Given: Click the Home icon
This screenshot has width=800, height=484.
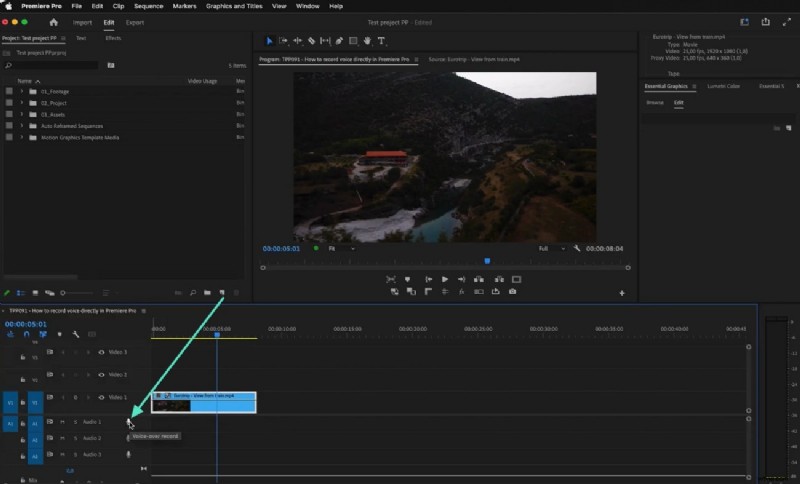Looking at the screenshot, I should point(54,22).
